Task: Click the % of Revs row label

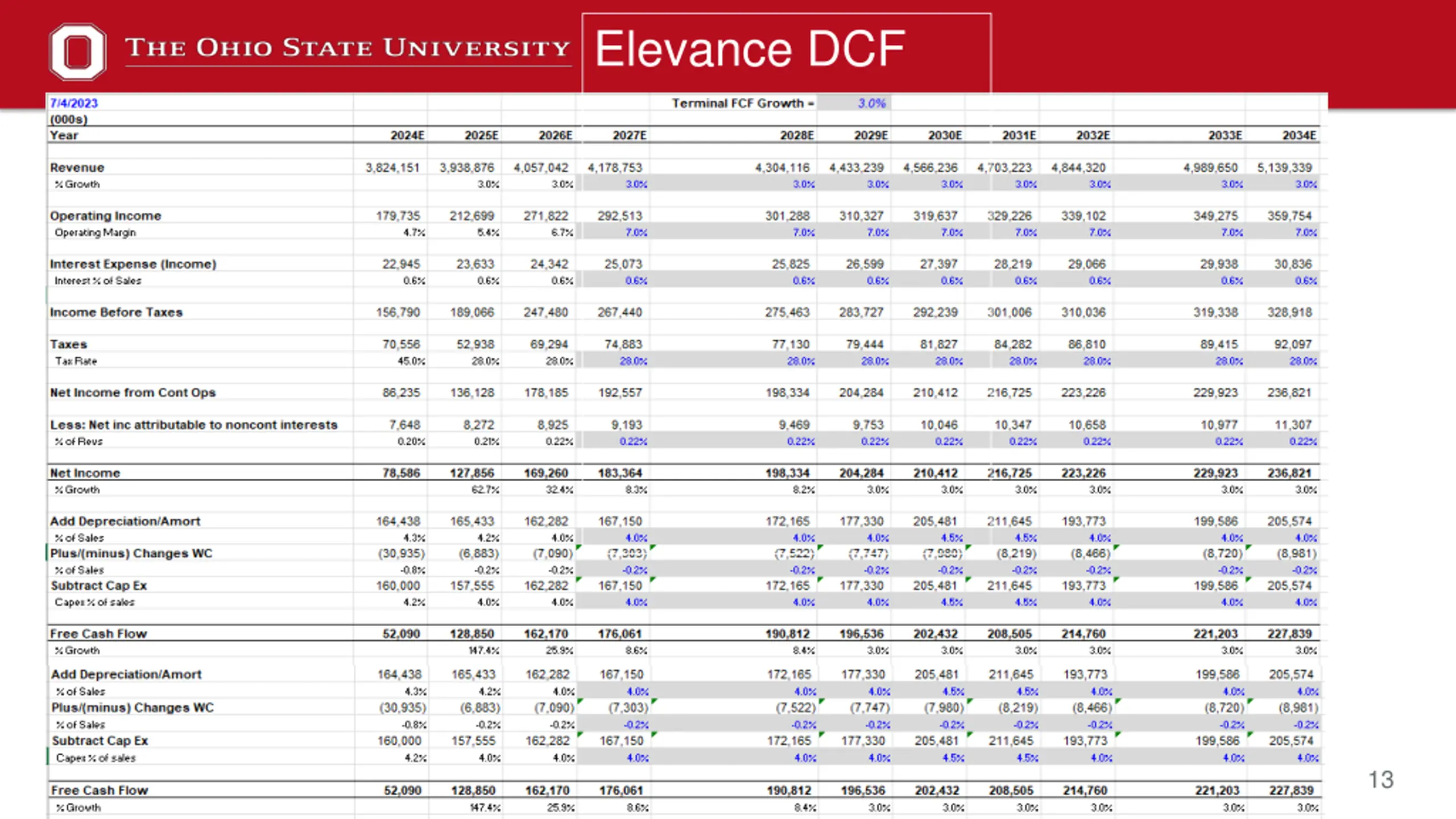Action: 78,441
